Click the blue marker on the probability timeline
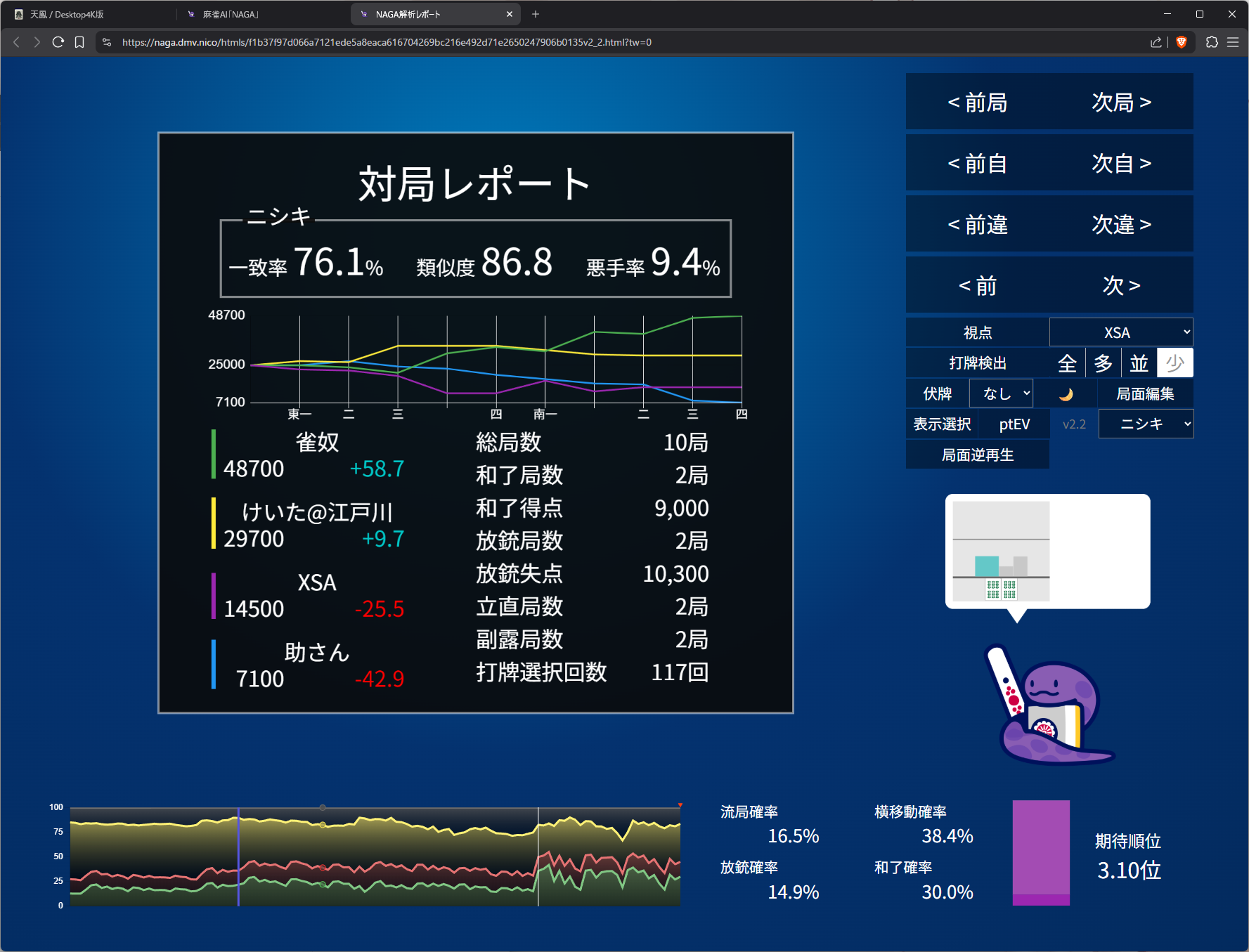The image size is (1249, 952). [238, 856]
